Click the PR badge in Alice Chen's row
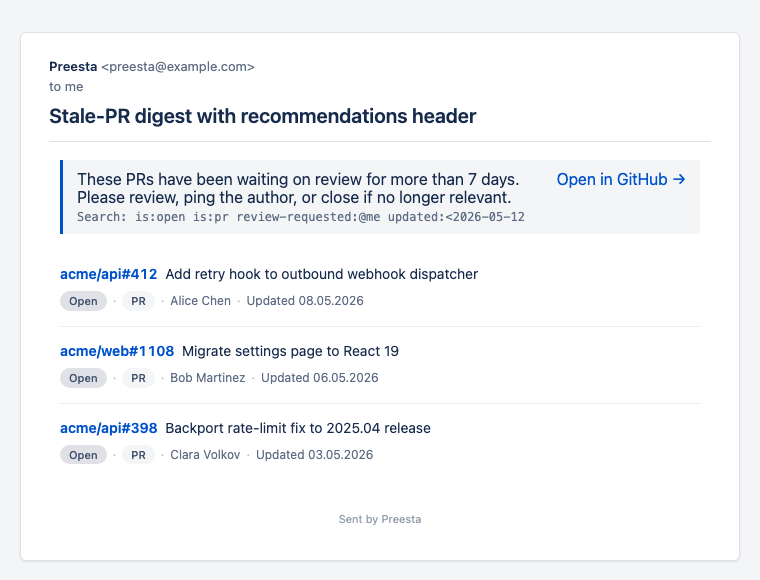 pyautogui.click(x=138, y=301)
